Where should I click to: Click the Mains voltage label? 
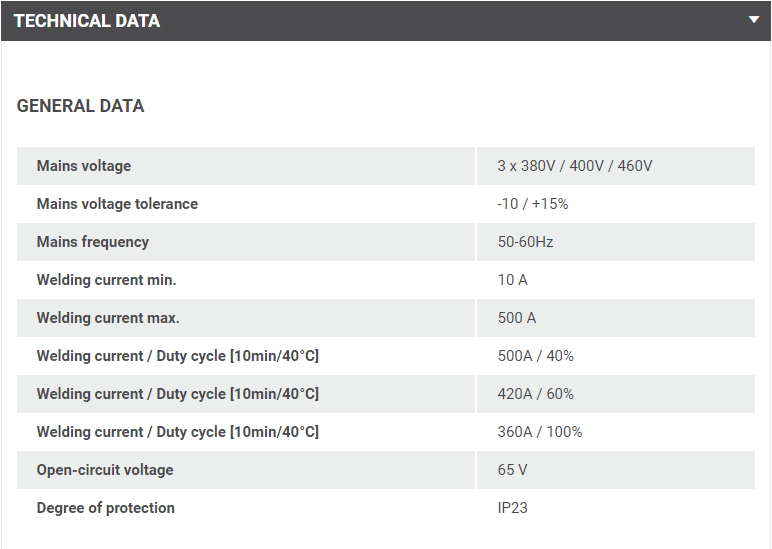point(84,166)
